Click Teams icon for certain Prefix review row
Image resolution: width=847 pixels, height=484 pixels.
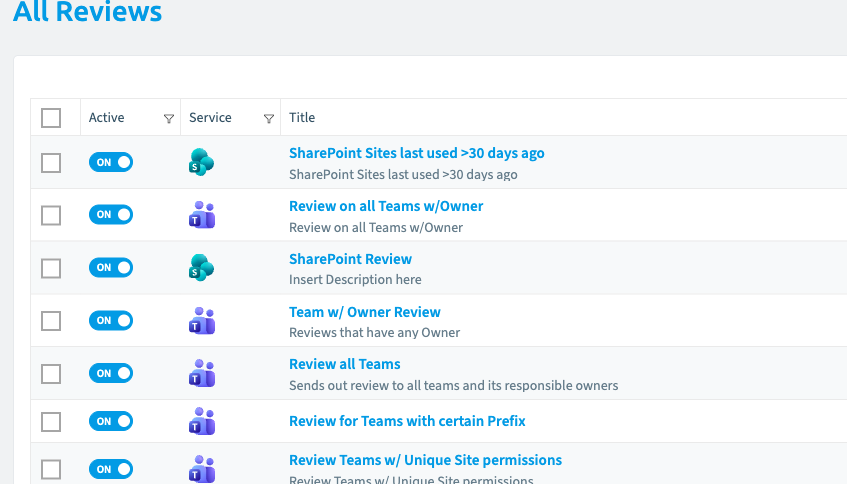(x=202, y=421)
